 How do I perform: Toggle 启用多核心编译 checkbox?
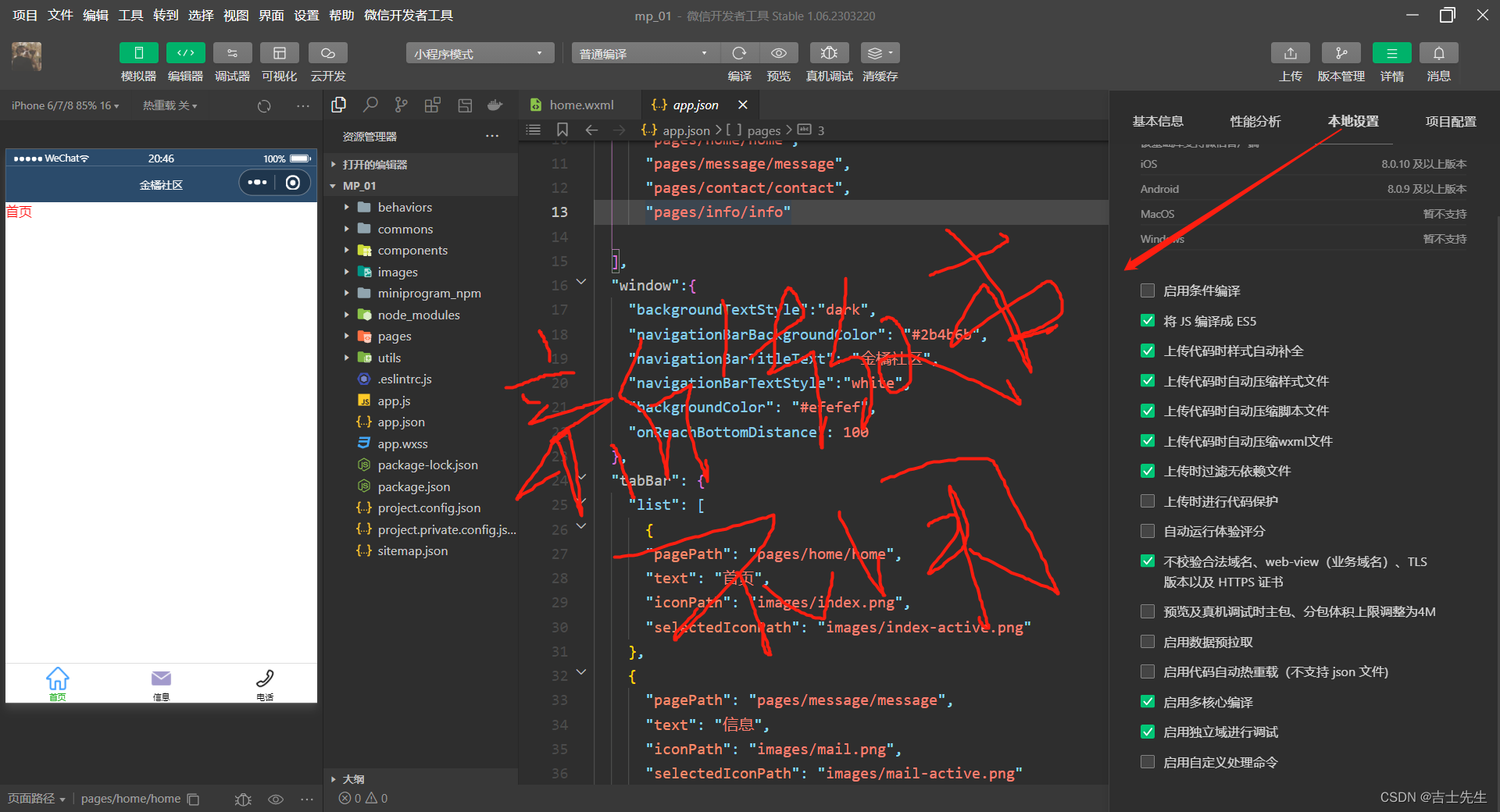click(x=1148, y=701)
